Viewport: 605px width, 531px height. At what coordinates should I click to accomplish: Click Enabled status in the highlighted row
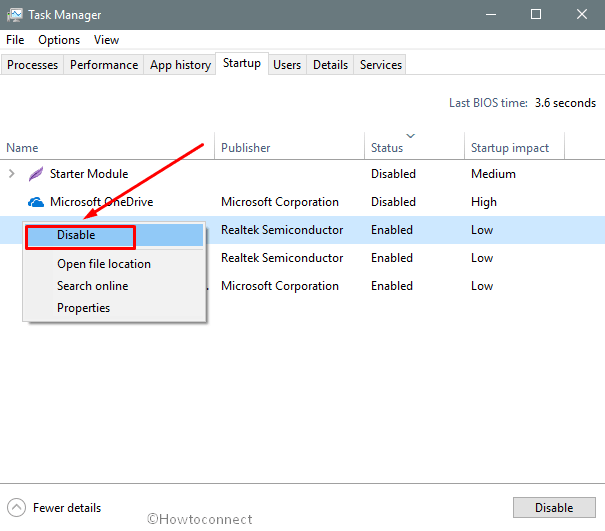392,230
